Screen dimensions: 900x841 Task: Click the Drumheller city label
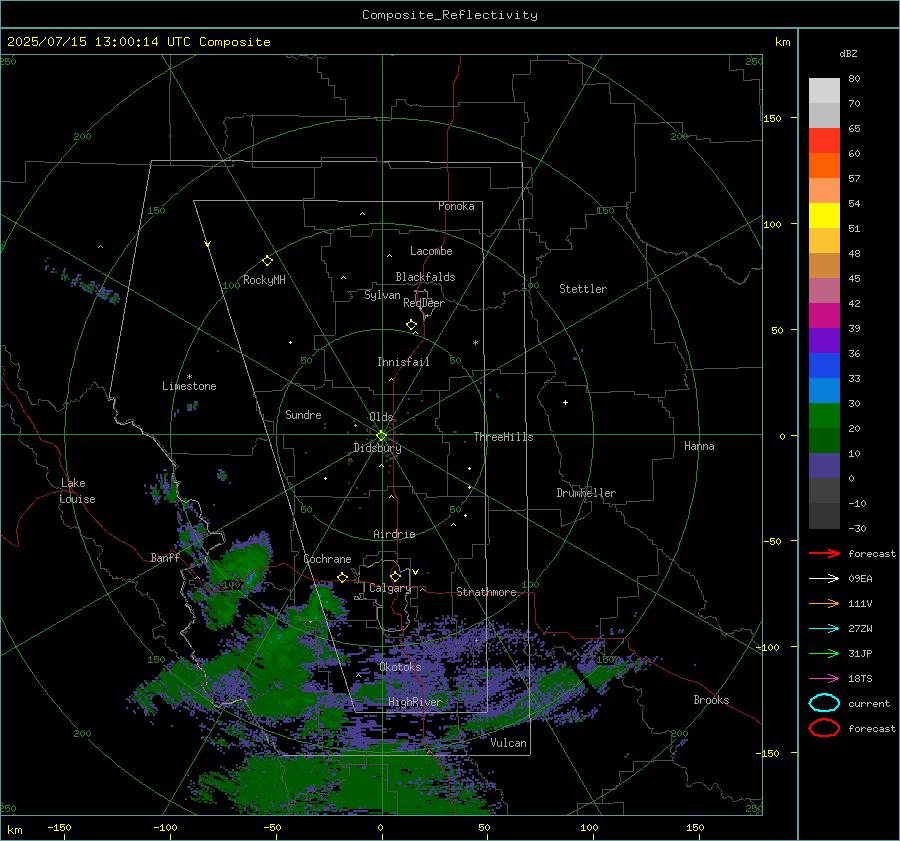(x=586, y=493)
